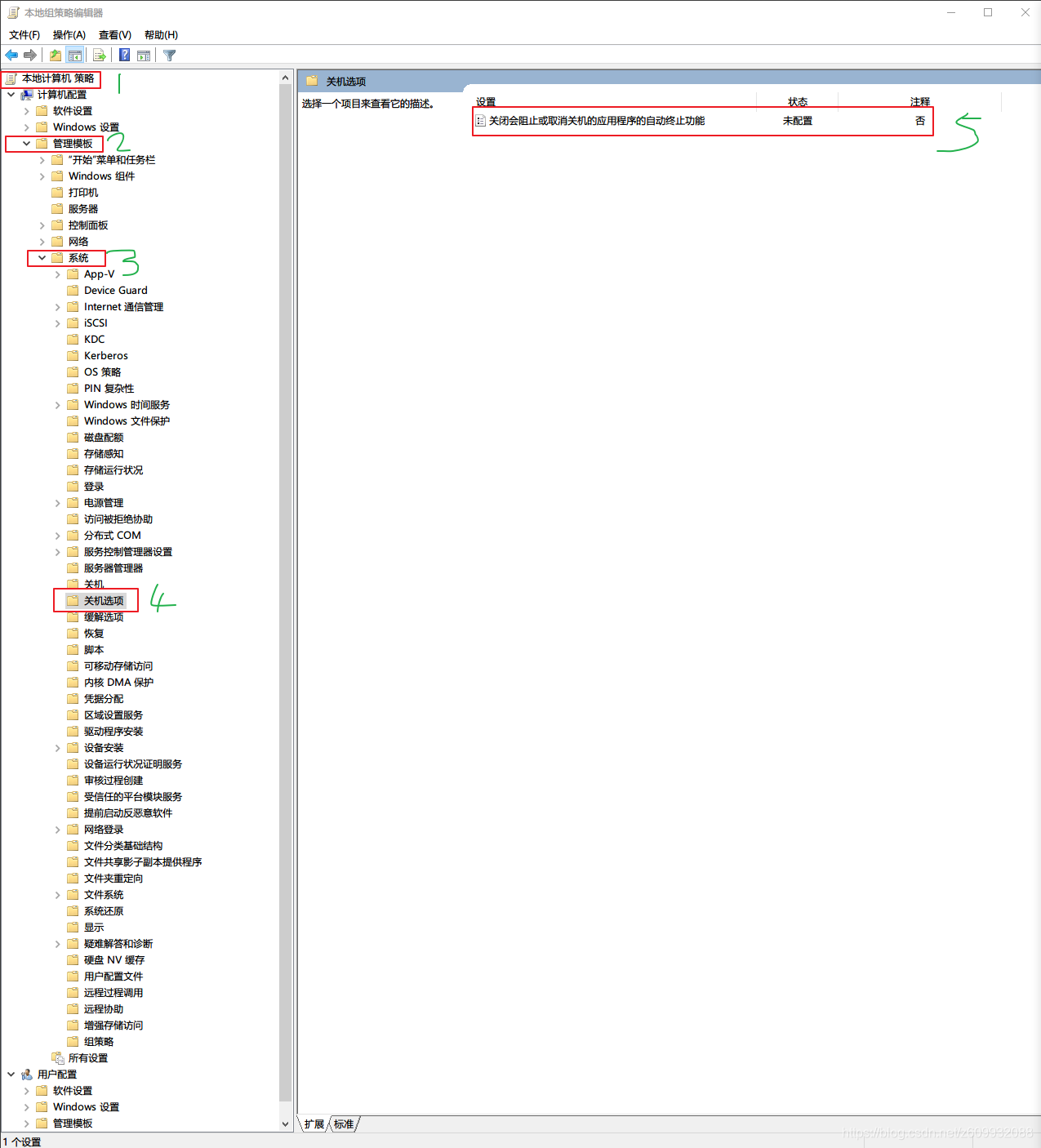Click the 计算机配置 computer icon

[x=27, y=95]
